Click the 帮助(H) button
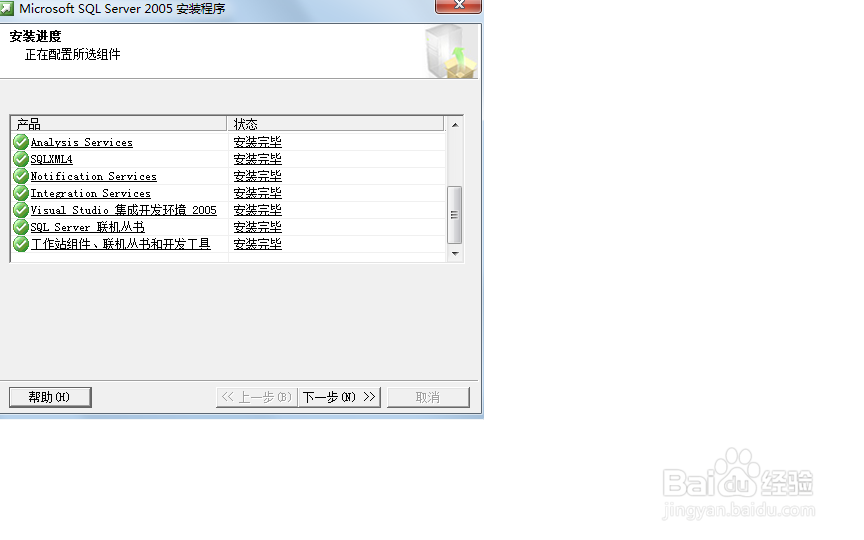The height and width of the screenshot is (540, 864). [50, 397]
